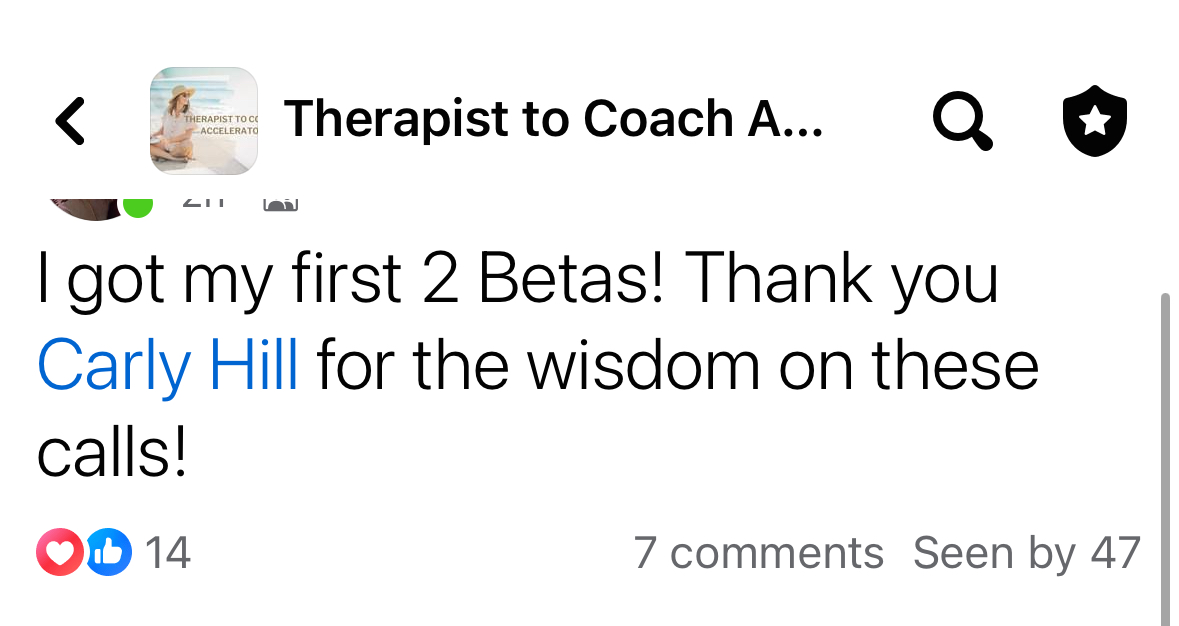Screen dimensions: 1179x626
Task: View the 7 comments
Action: click(758, 552)
